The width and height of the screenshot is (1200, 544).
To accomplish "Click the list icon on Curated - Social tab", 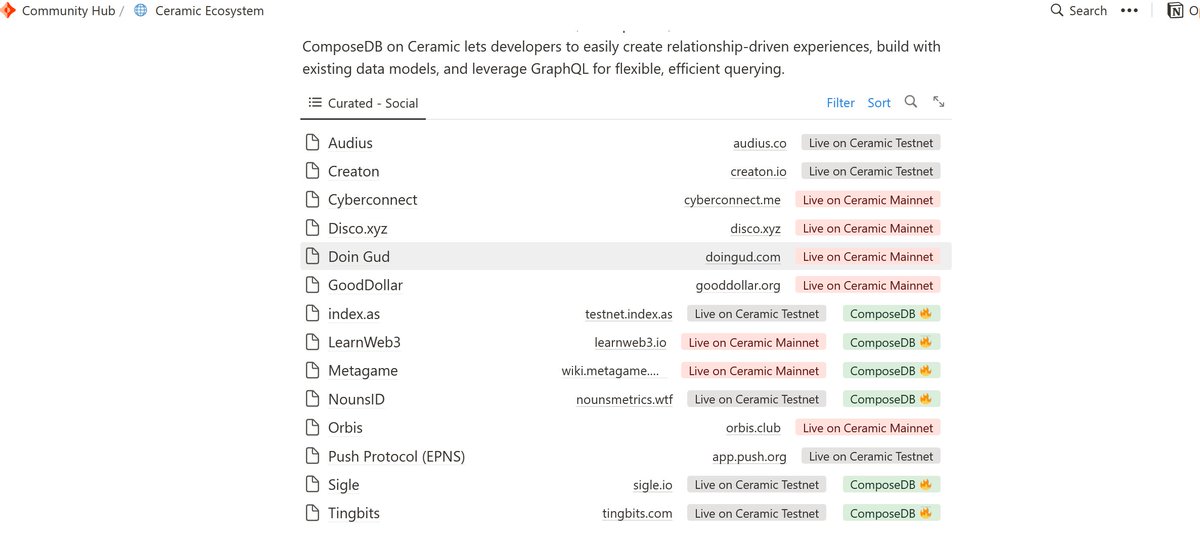I will [x=314, y=103].
